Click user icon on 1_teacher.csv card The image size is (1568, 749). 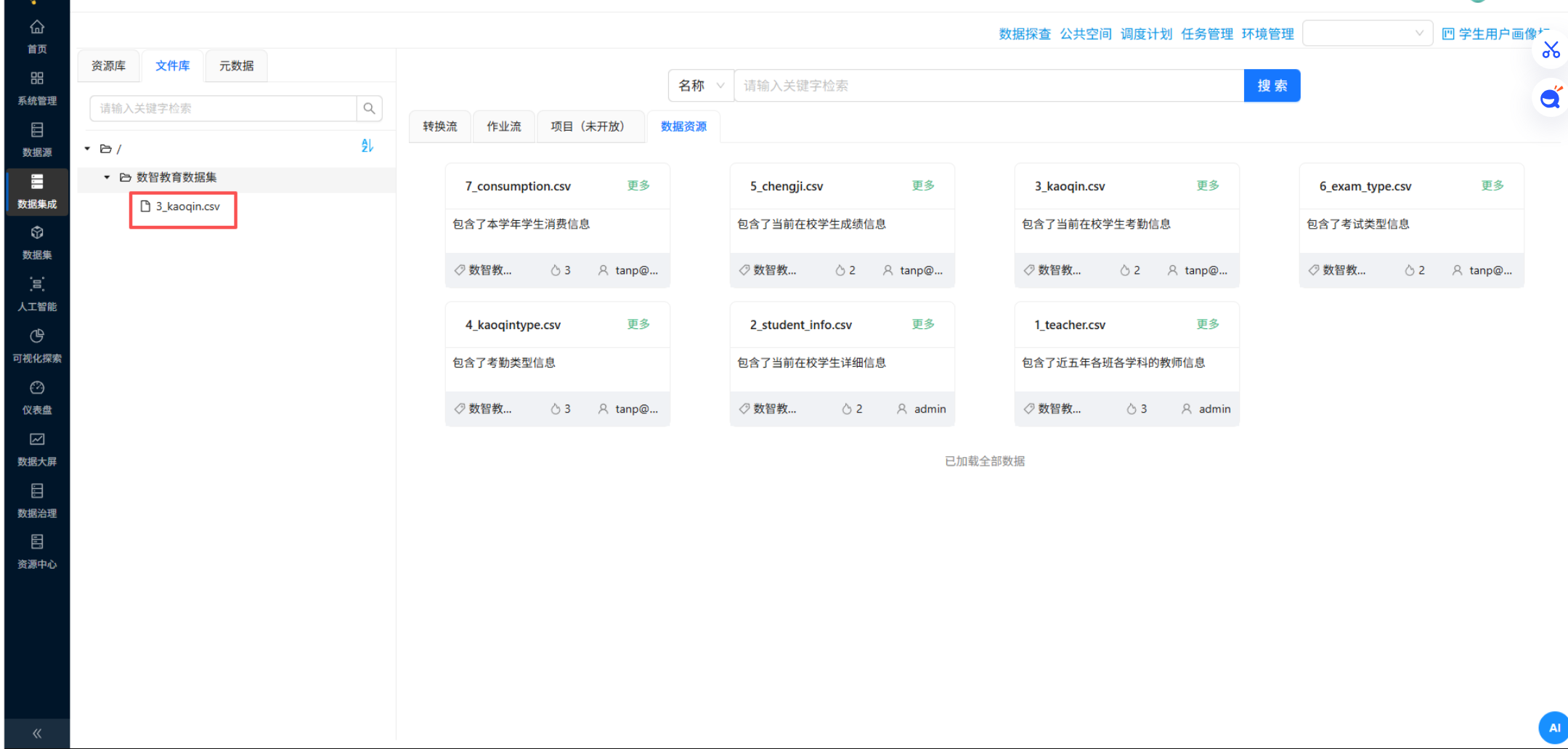[x=1187, y=409]
